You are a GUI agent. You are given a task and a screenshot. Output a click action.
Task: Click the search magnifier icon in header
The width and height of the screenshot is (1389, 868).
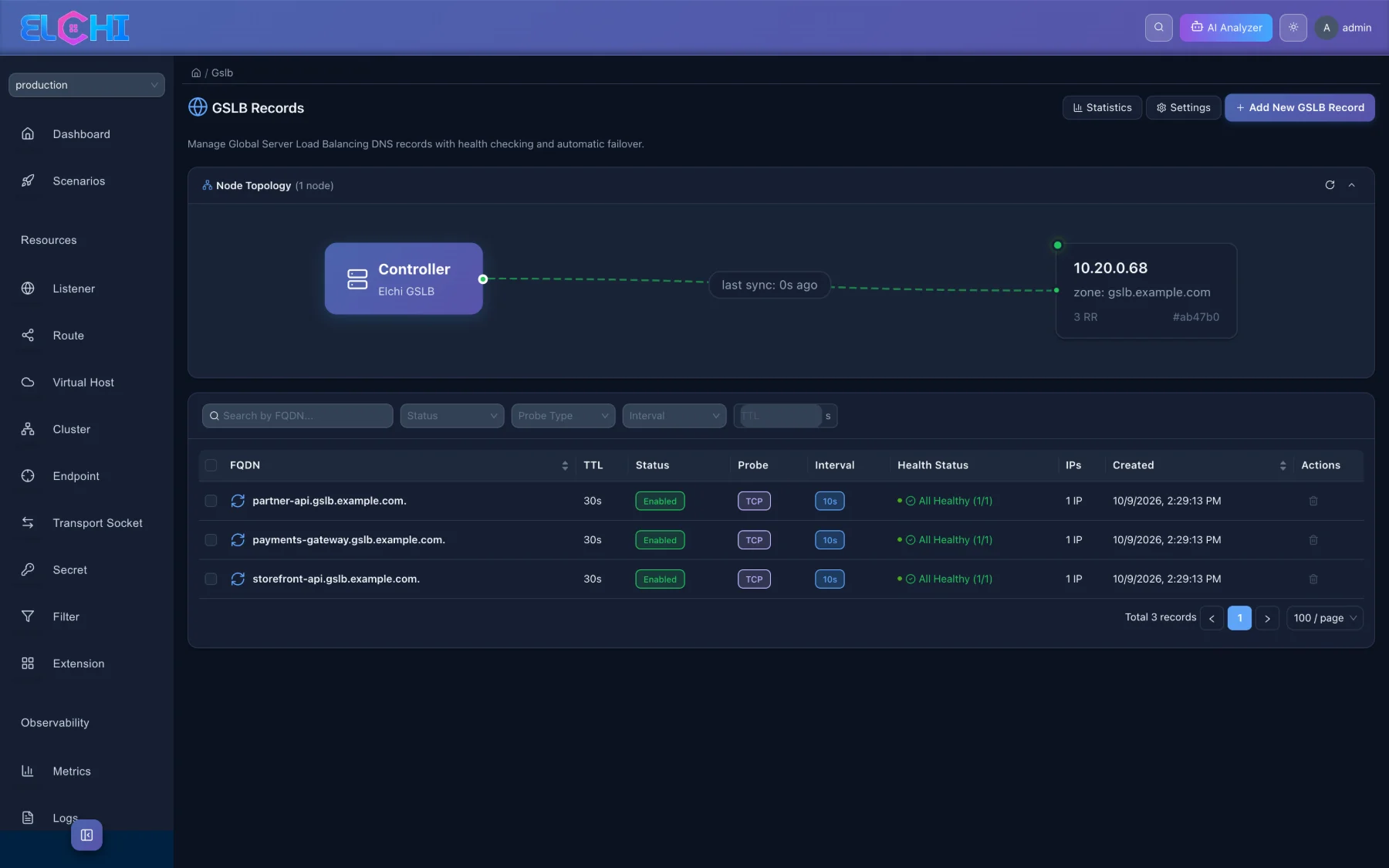coord(1158,27)
